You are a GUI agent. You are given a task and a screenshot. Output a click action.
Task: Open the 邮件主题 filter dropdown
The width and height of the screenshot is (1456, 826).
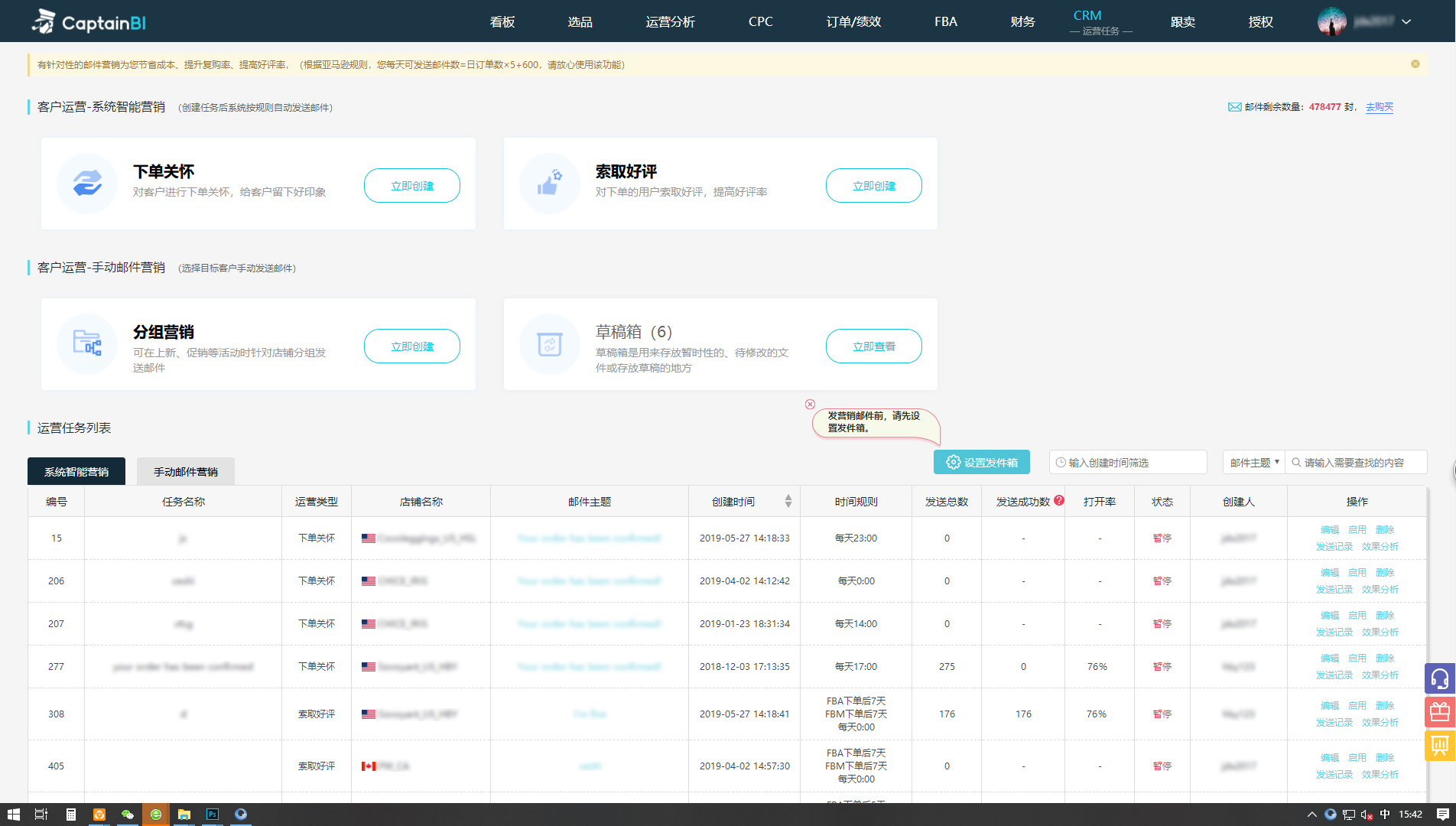coord(1253,462)
